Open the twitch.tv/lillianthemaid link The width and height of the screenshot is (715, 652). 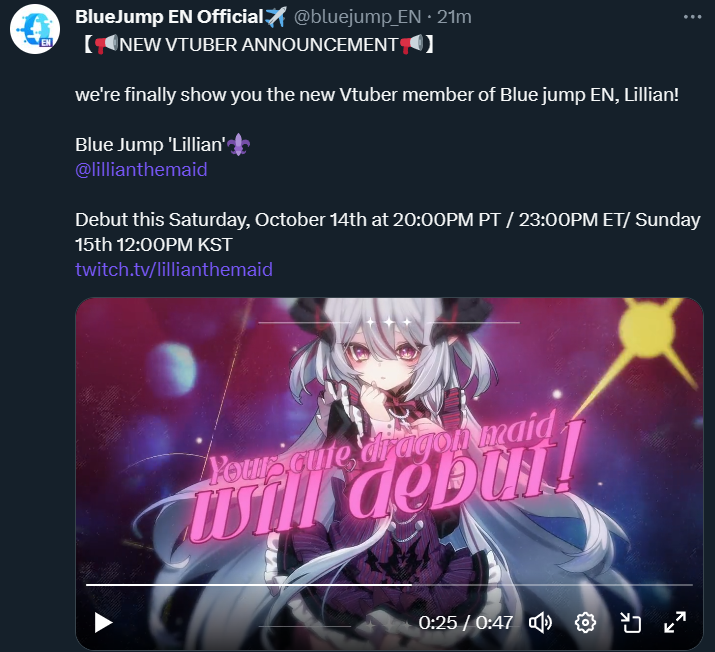174,269
